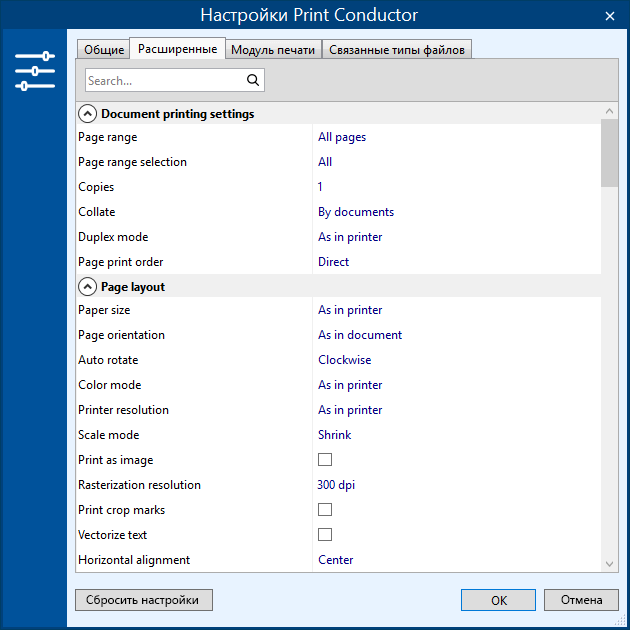Collapse the Page layout section
Image resolution: width=630 pixels, height=630 pixels.
tap(87, 287)
